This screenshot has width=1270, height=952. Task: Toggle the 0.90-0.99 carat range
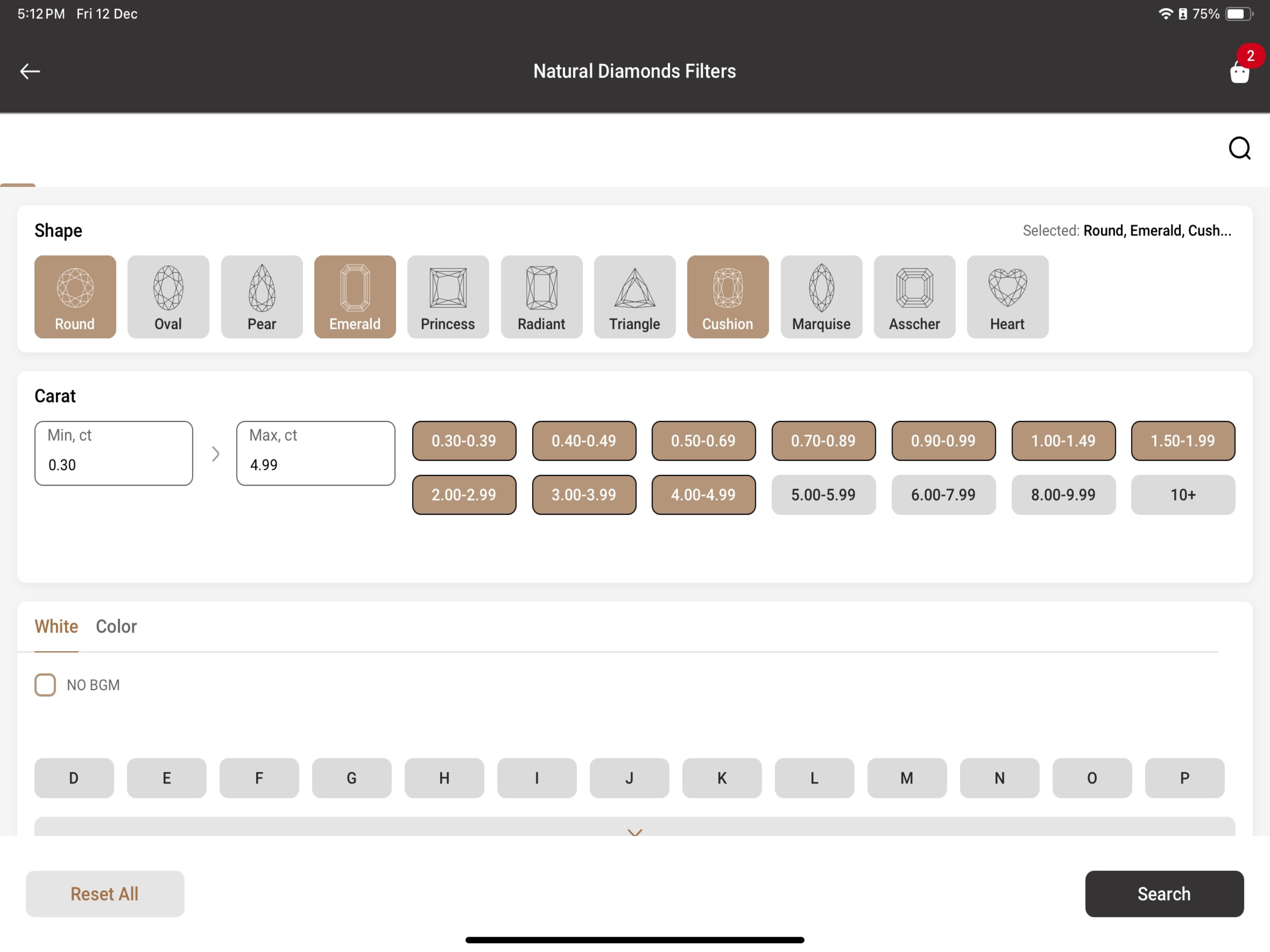[x=943, y=440]
